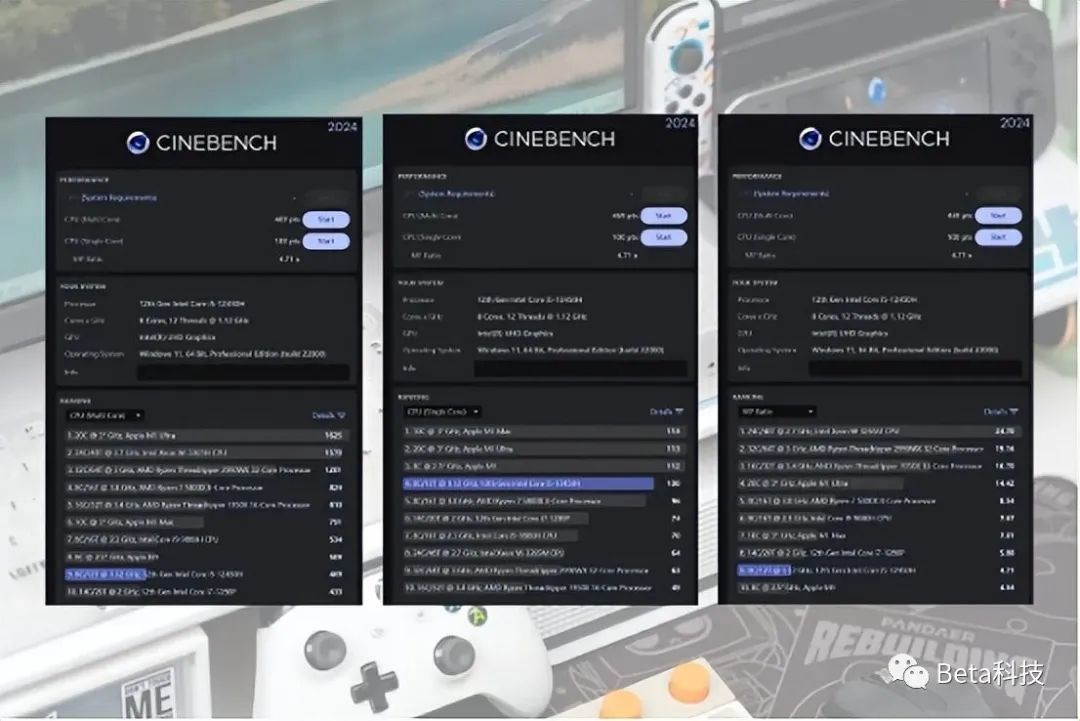Open the MP Ratio ranking dropdown
The width and height of the screenshot is (1080, 721).
777,412
